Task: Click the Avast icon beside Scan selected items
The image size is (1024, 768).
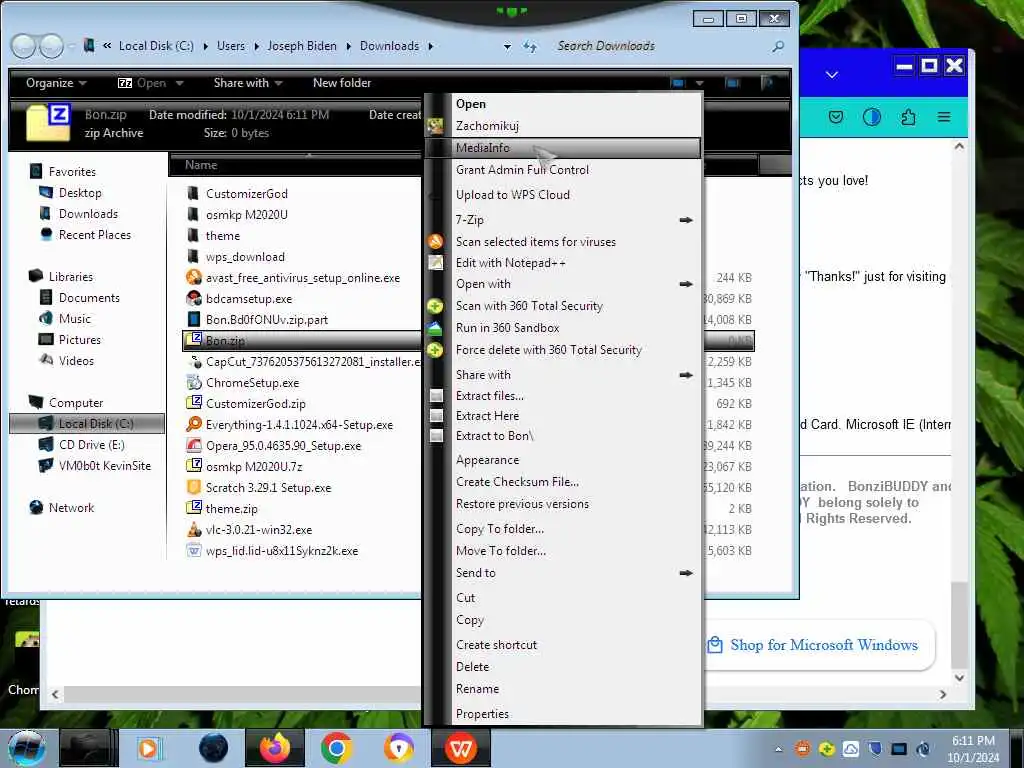Action: click(435, 242)
